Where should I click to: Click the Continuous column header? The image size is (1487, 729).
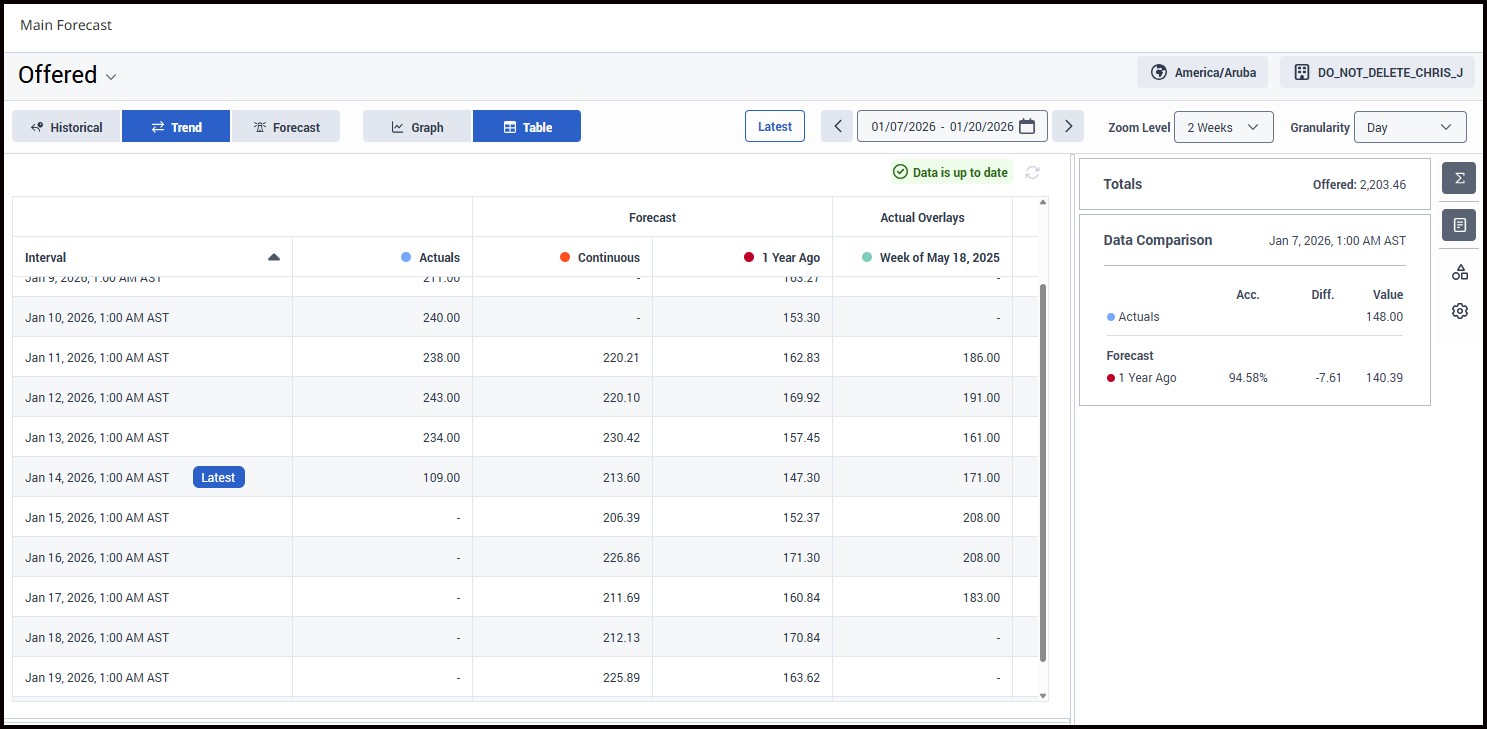coord(563,257)
